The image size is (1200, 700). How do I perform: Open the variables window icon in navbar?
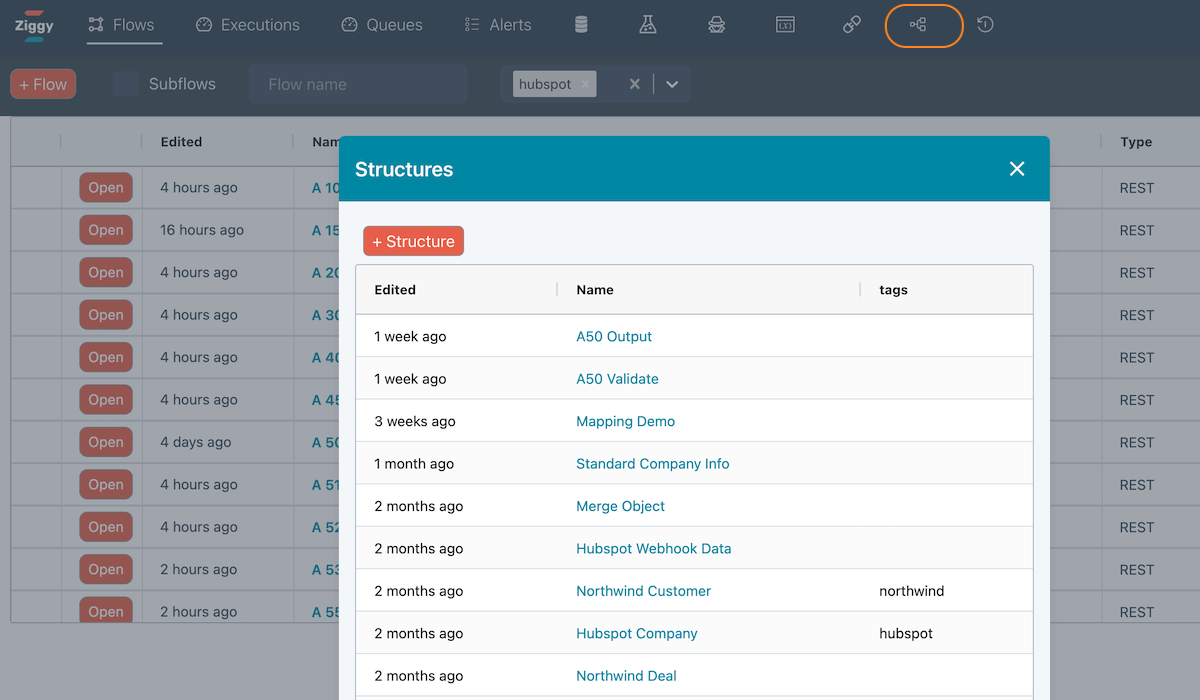(785, 25)
